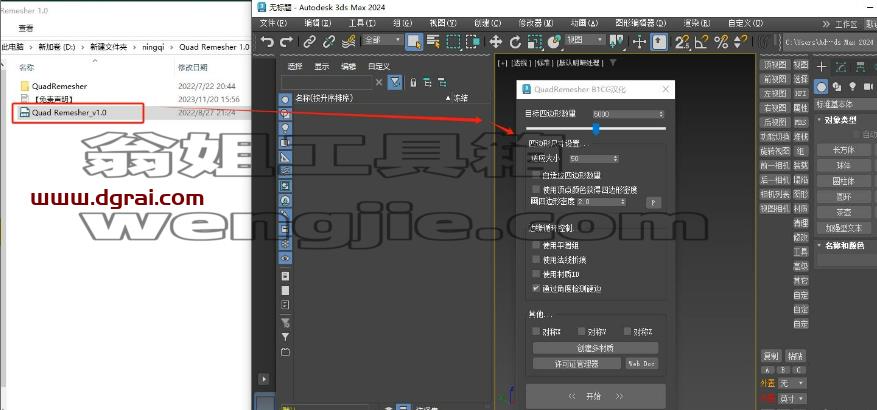The image size is (877, 410).
Task: Adjust the quad density 2.0 spinner
Action: pos(624,201)
